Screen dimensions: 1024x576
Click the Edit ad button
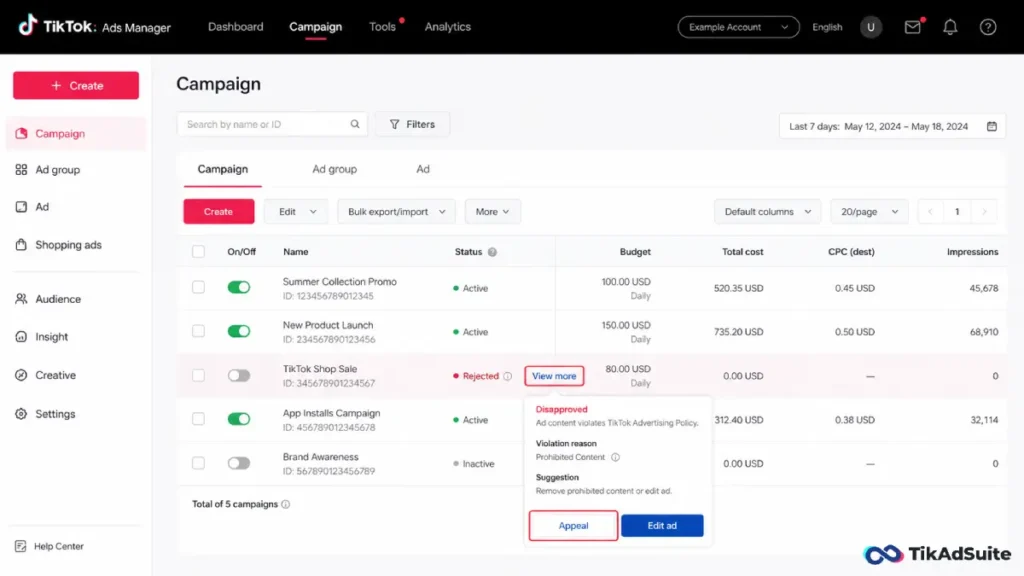(662, 526)
